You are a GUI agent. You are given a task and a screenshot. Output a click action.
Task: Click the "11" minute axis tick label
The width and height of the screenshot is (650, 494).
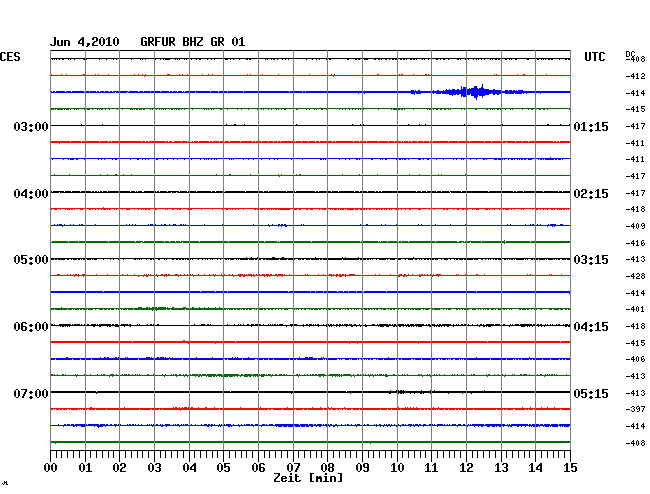(431, 468)
